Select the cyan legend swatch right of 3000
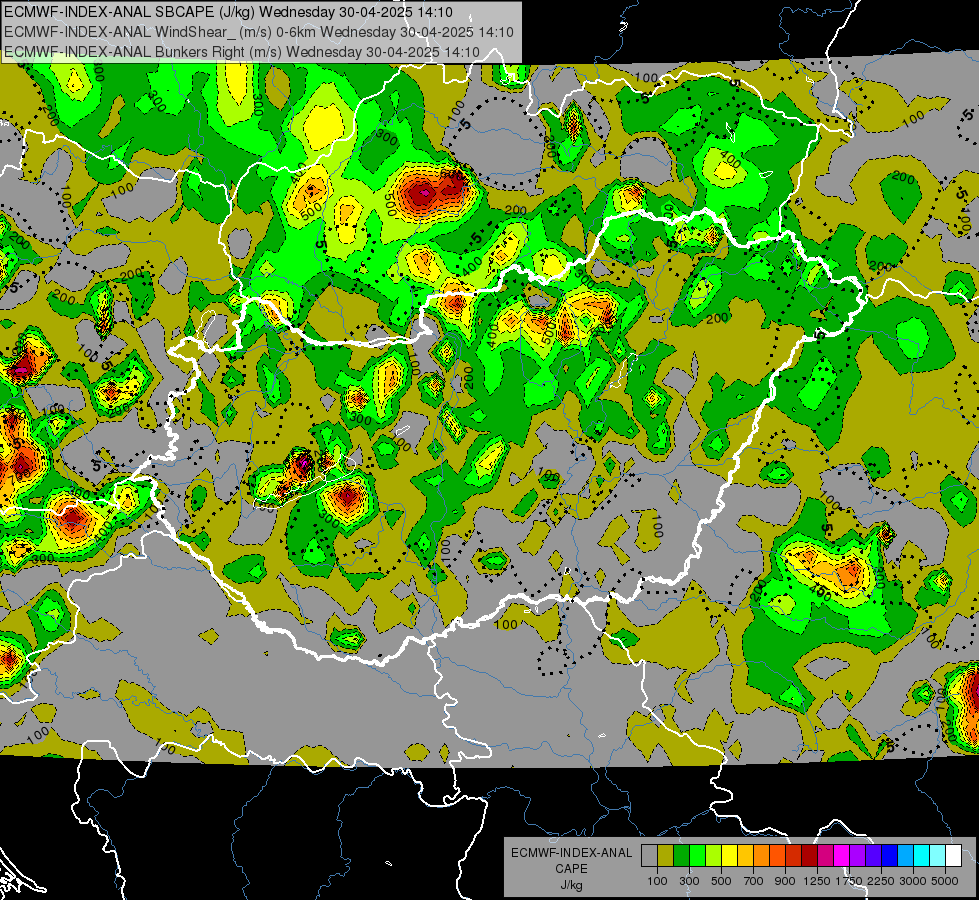The height and width of the screenshot is (900, 979). coord(922,856)
